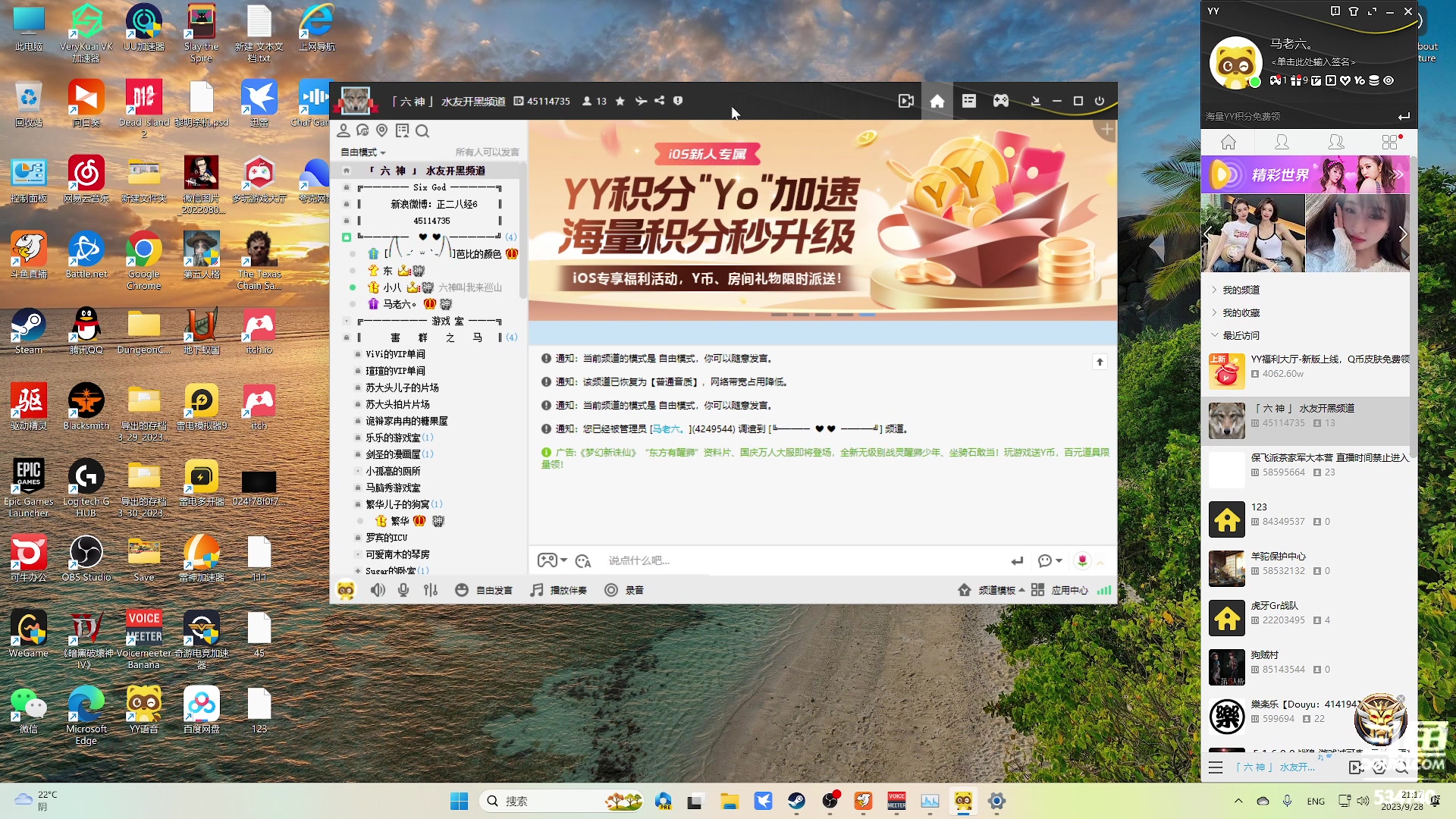Collapse 最近访问 section
This screenshot has width=1456, height=819.
click(x=1241, y=335)
